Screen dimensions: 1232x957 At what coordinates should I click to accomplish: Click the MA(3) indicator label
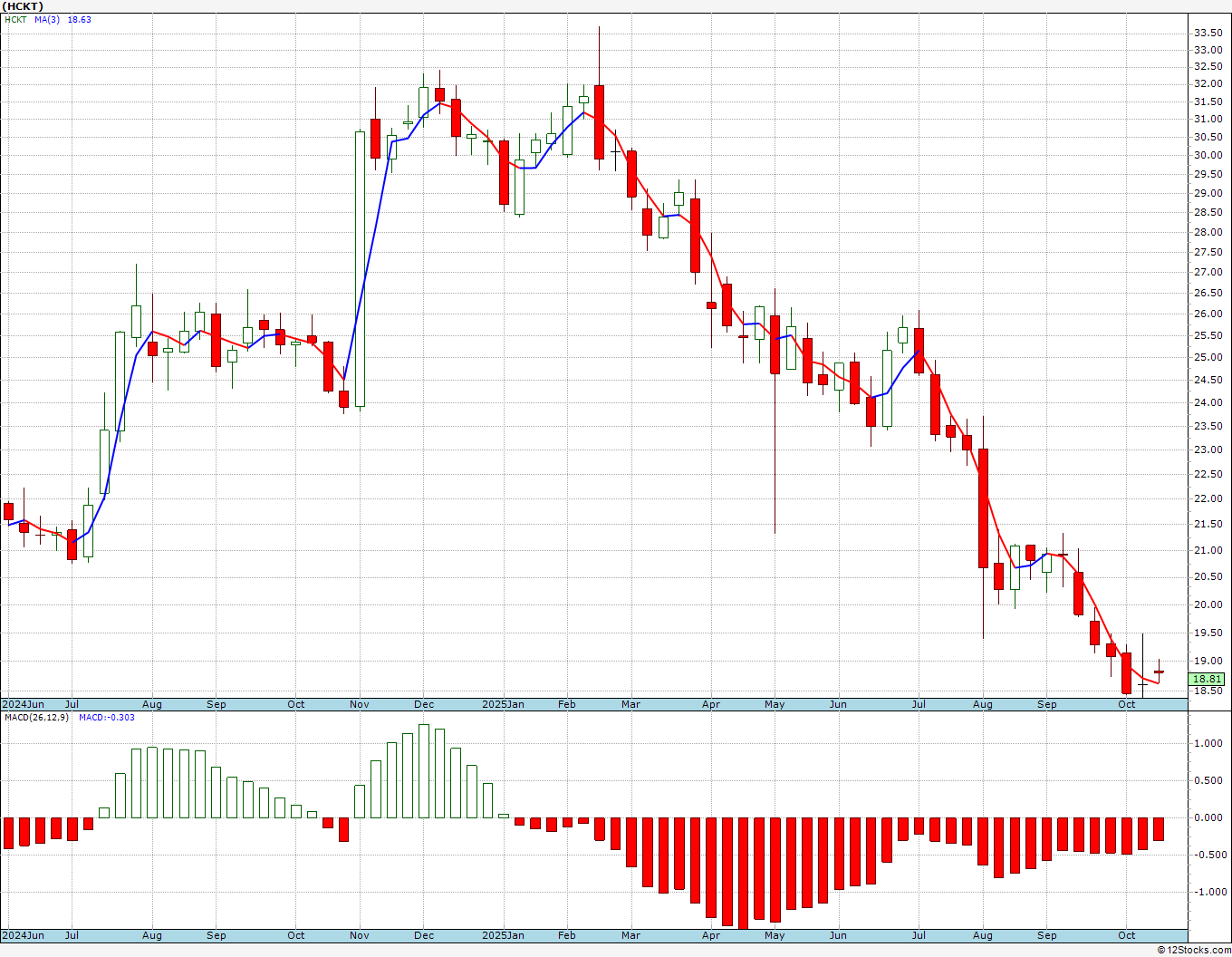coord(47,19)
